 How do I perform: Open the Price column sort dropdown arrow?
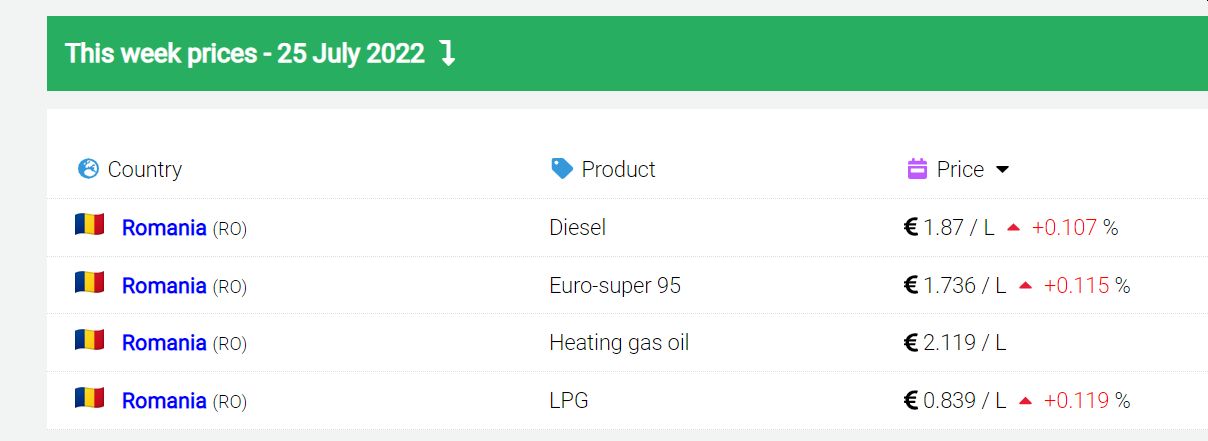(1002, 170)
